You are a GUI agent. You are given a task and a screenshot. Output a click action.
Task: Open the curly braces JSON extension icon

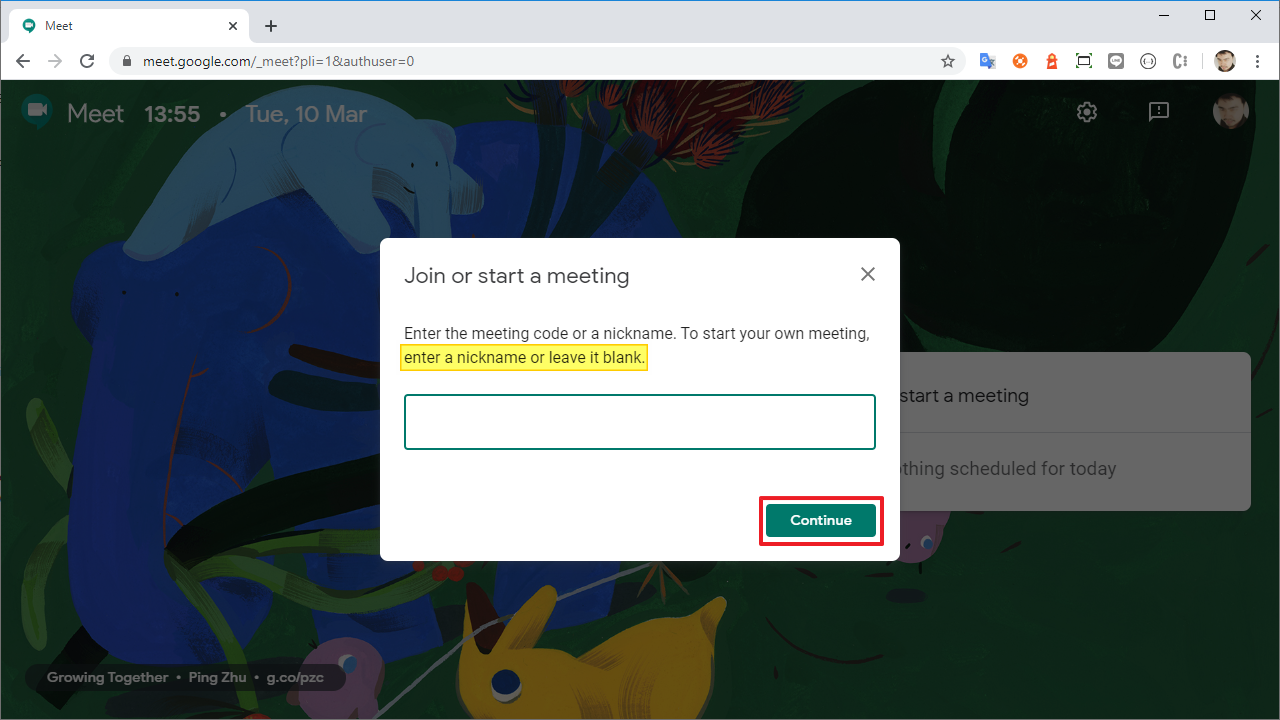(1148, 61)
